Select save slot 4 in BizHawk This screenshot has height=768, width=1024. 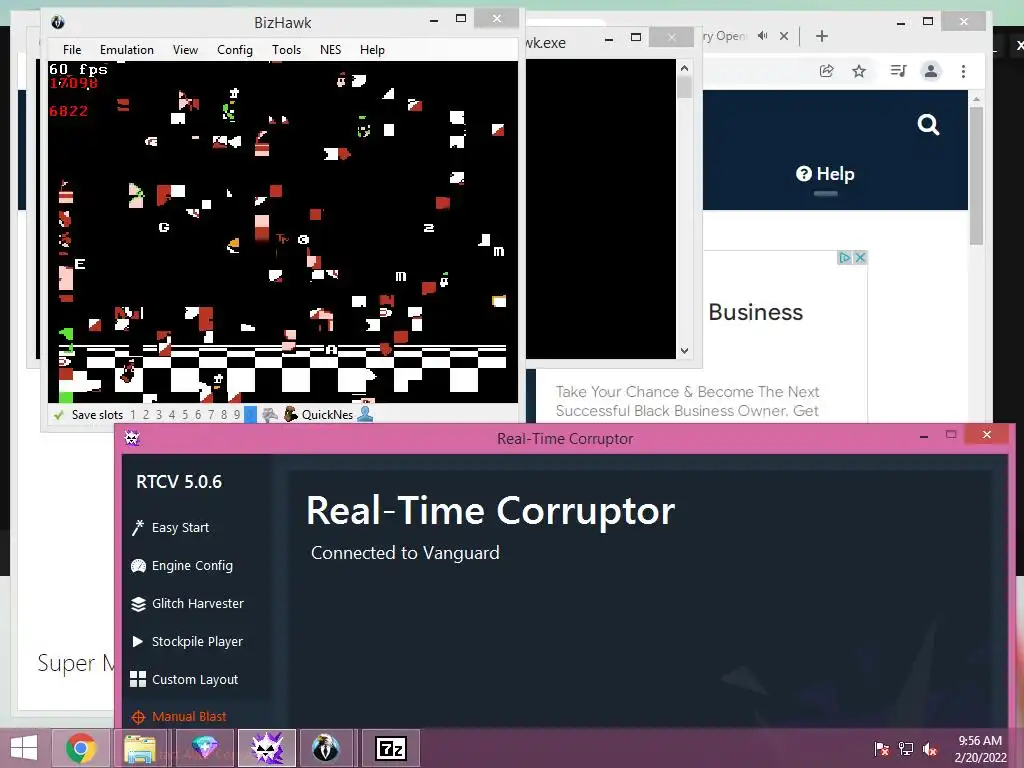click(172, 415)
